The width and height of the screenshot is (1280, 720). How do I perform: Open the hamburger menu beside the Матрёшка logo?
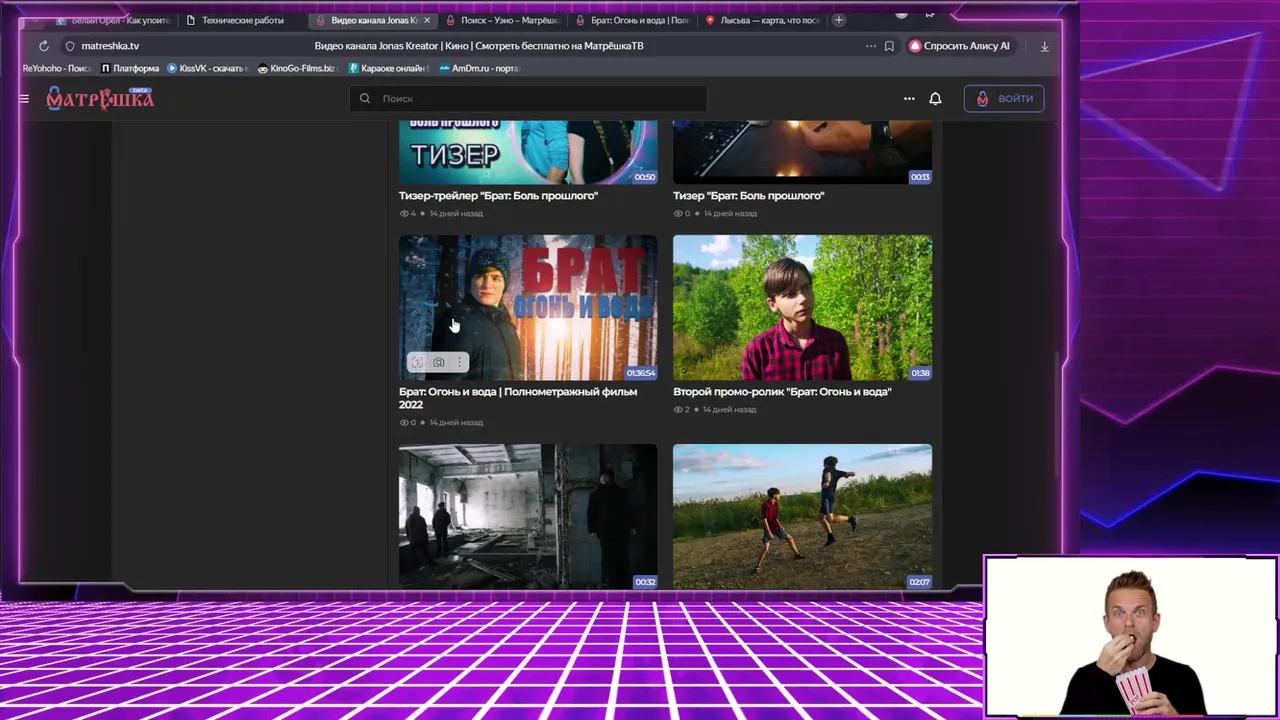[x=24, y=99]
